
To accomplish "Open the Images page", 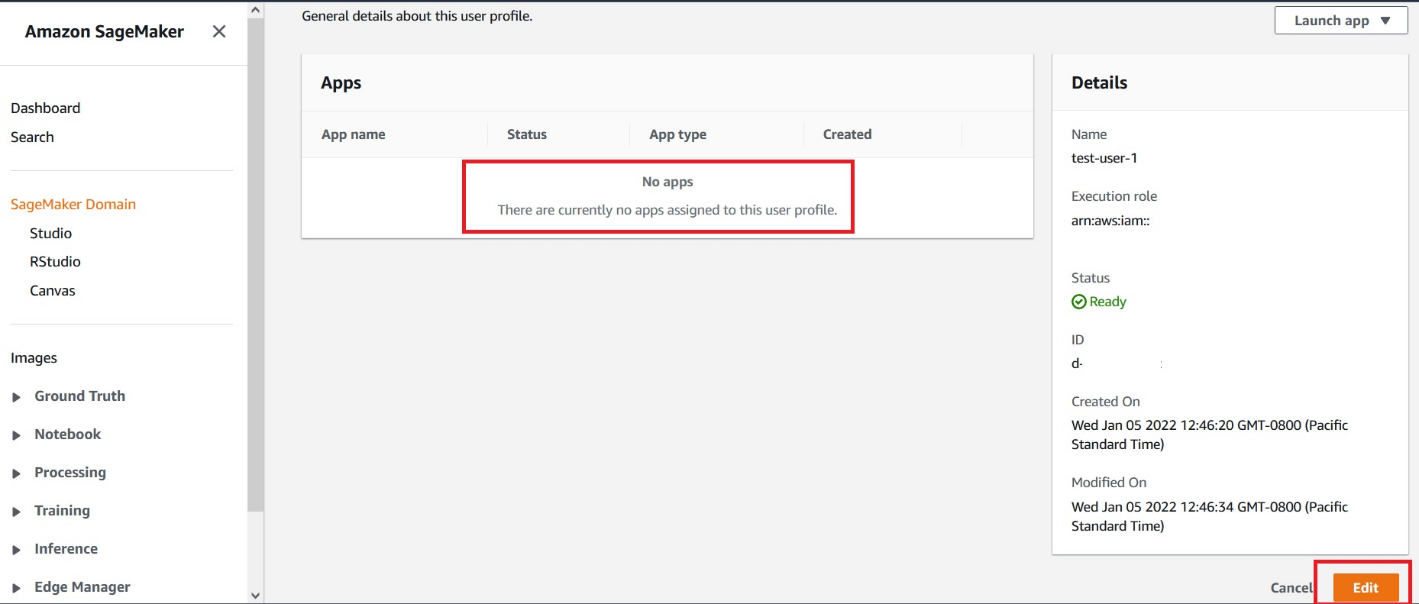I will 34,358.
